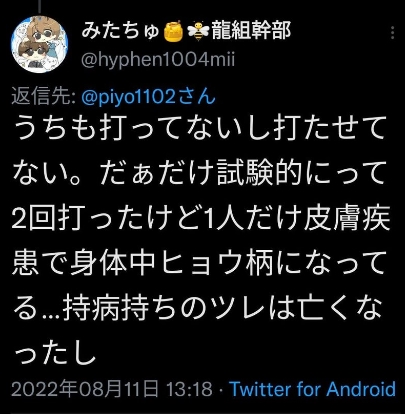Click the bee emoji in display name
The image size is (405, 414).
pos(198,32)
